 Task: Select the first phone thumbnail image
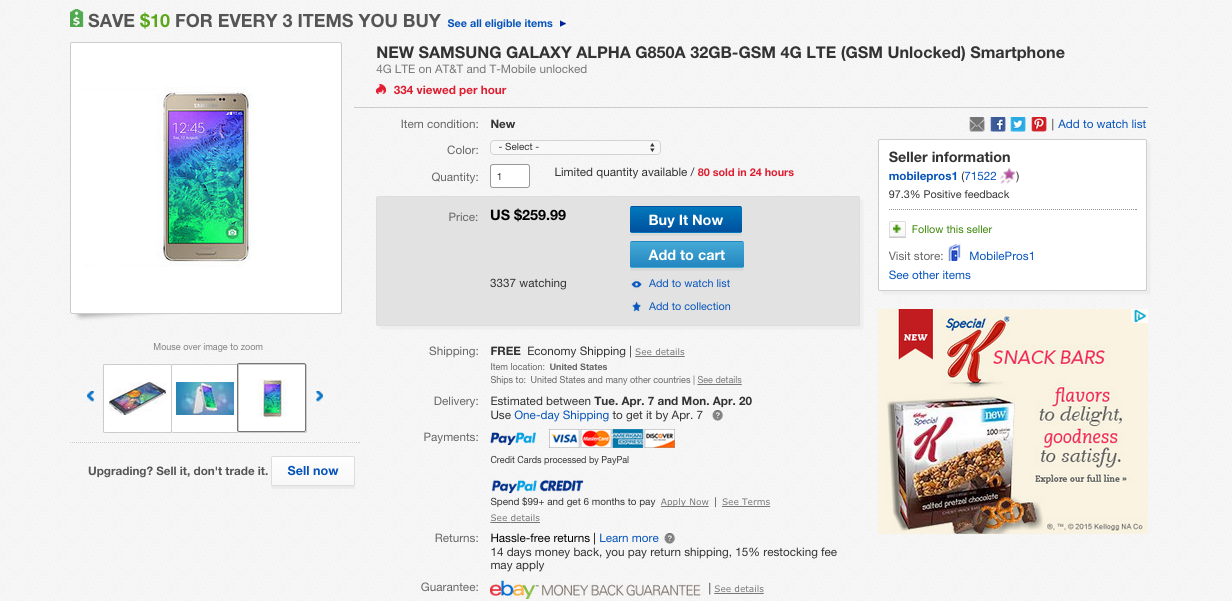(138, 398)
